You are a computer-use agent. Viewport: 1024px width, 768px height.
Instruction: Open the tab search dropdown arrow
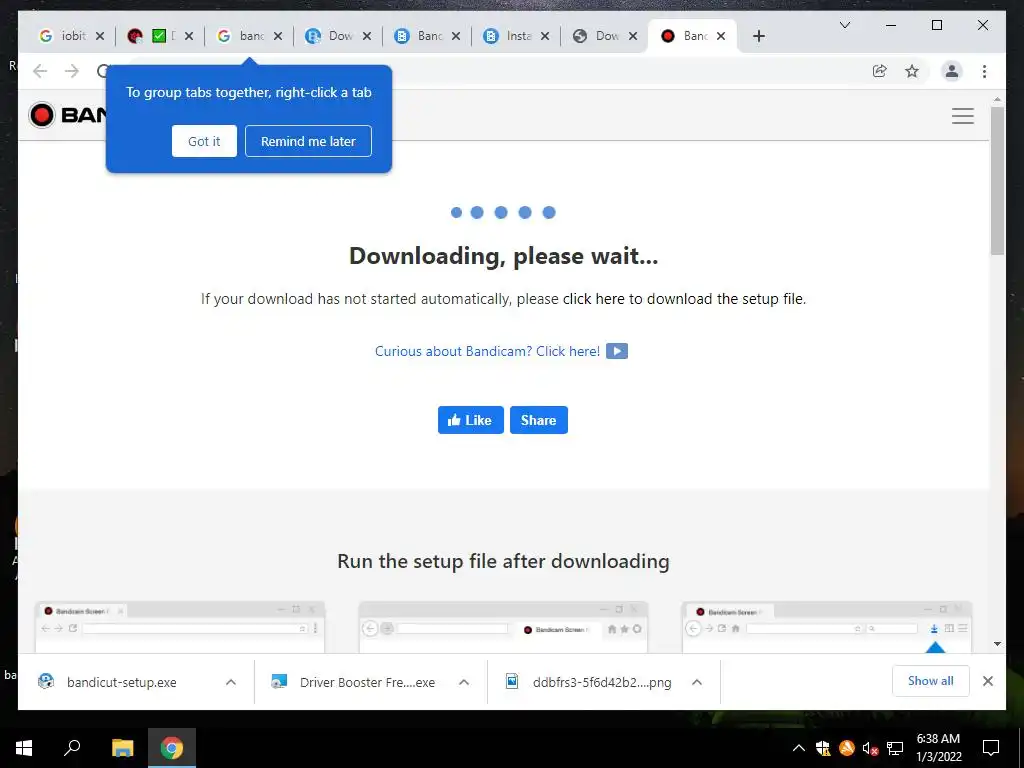point(844,25)
